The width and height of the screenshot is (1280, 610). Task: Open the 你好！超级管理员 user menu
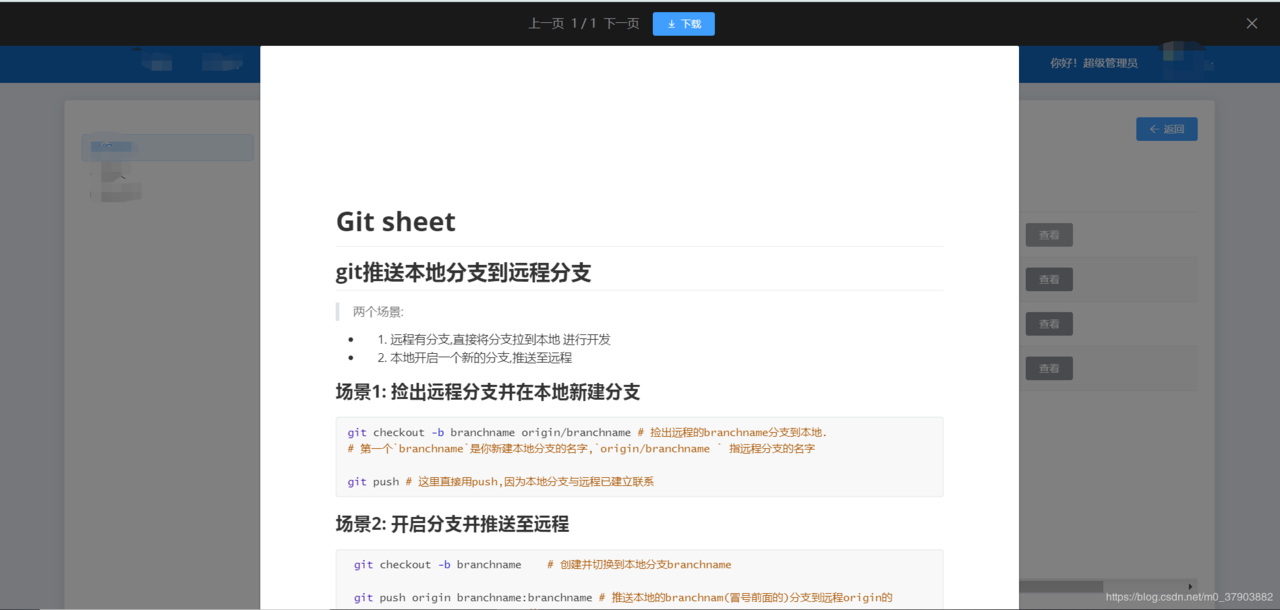[1093, 63]
